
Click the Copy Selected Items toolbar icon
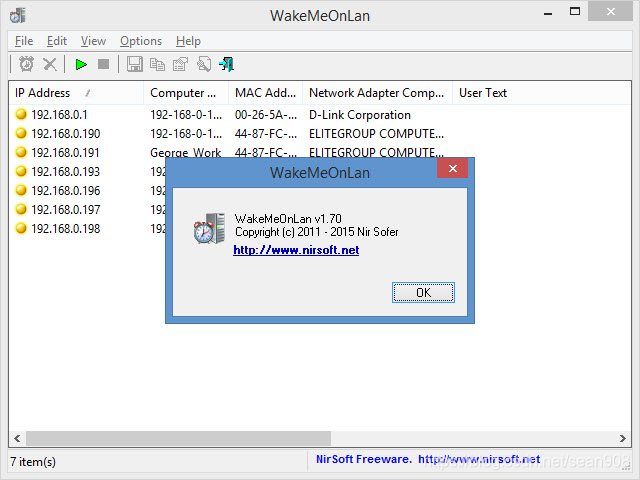pos(157,64)
